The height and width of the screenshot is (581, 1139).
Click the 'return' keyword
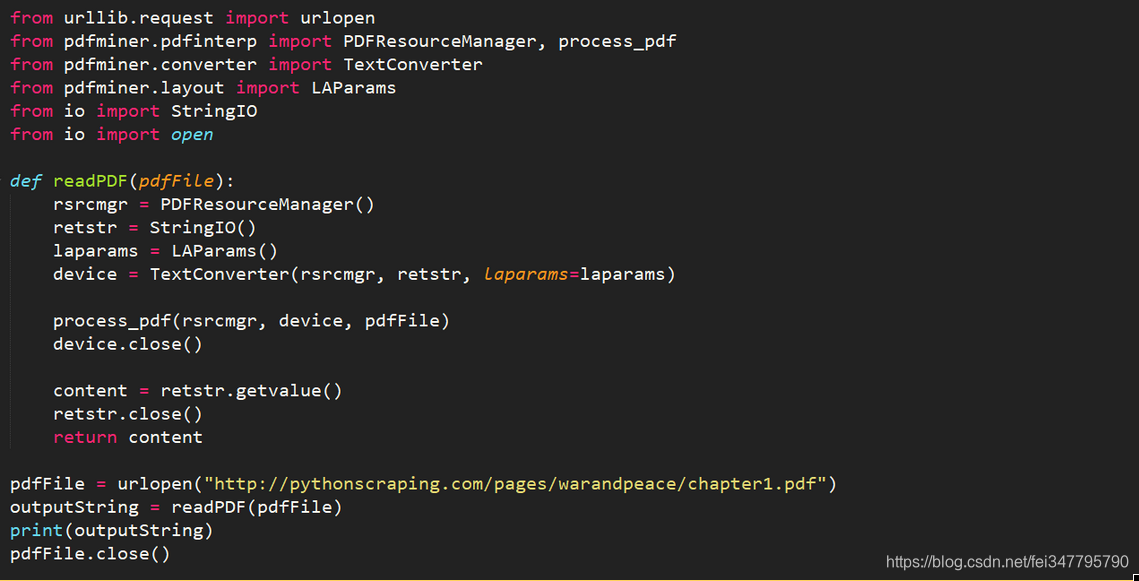(x=85, y=436)
